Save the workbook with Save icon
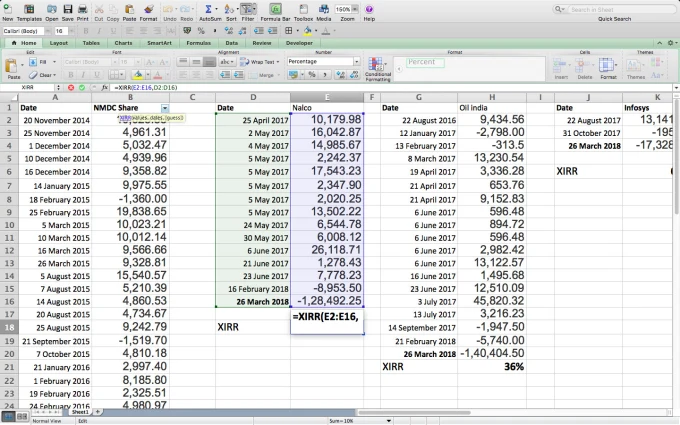The width and height of the screenshot is (680, 425). click(68, 10)
